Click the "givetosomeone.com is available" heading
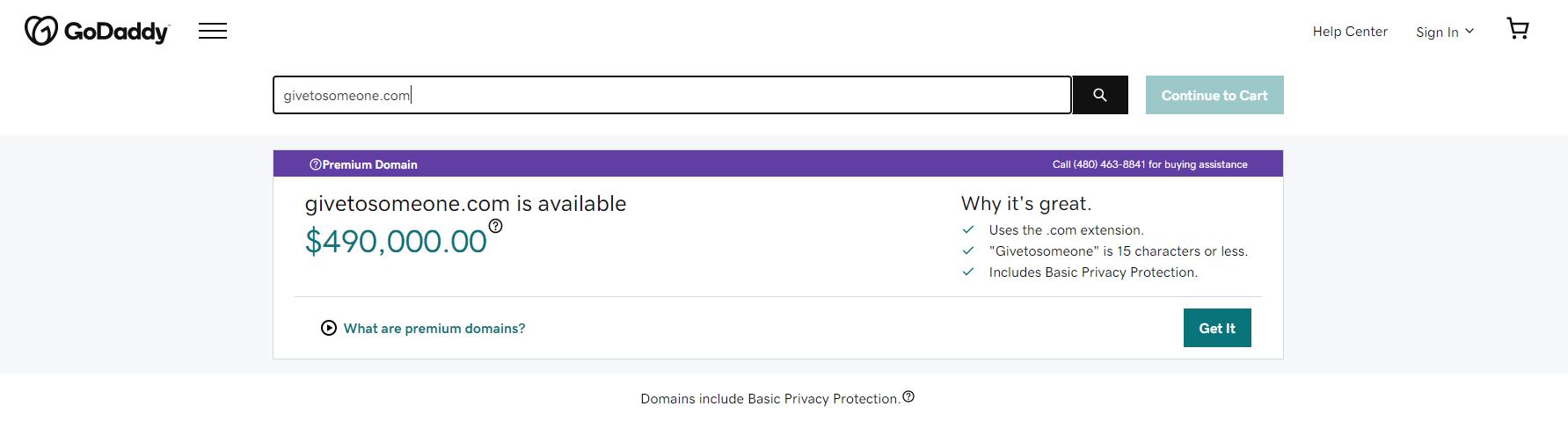 point(465,204)
